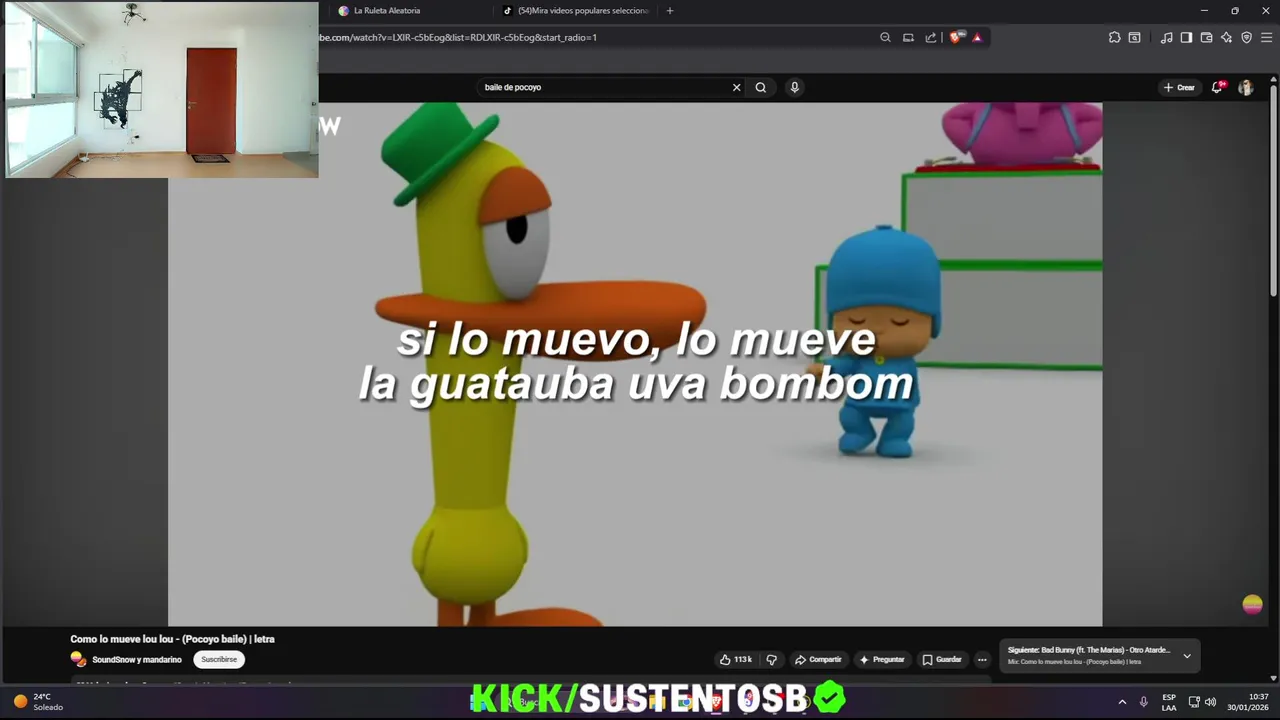Click the Suscribirse button

(x=219, y=659)
